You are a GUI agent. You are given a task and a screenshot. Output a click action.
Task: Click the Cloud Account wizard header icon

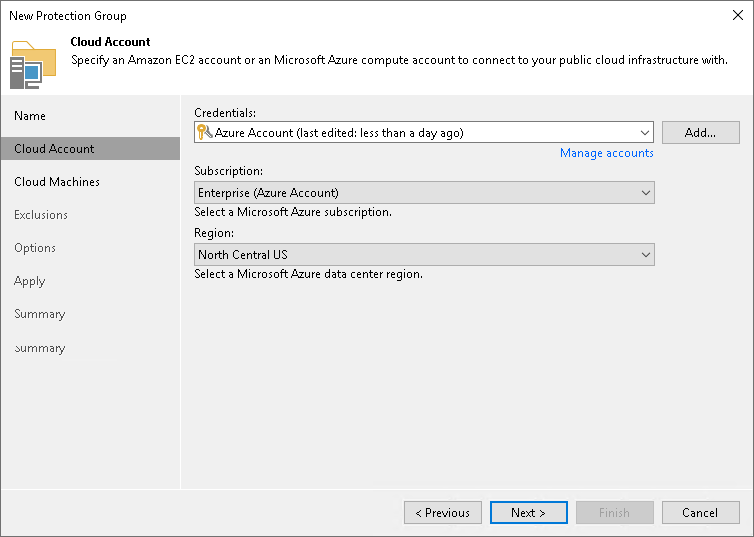[x=33, y=65]
